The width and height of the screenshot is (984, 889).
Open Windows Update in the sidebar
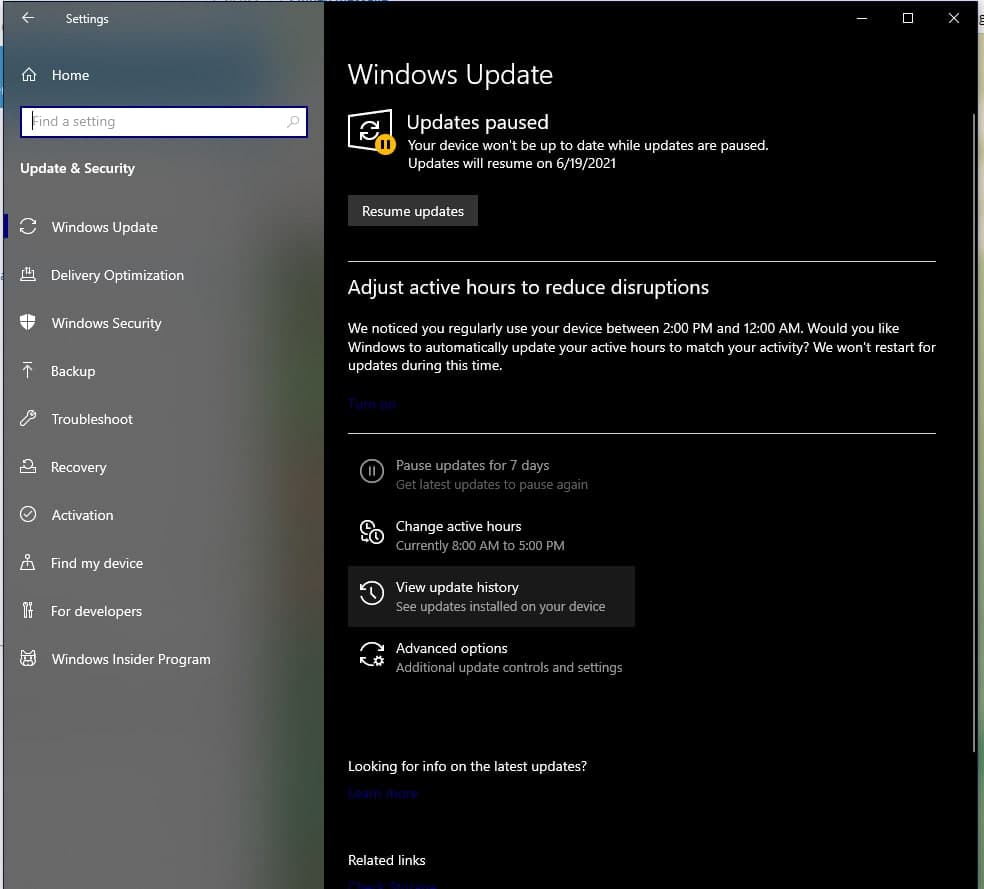coord(104,227)
